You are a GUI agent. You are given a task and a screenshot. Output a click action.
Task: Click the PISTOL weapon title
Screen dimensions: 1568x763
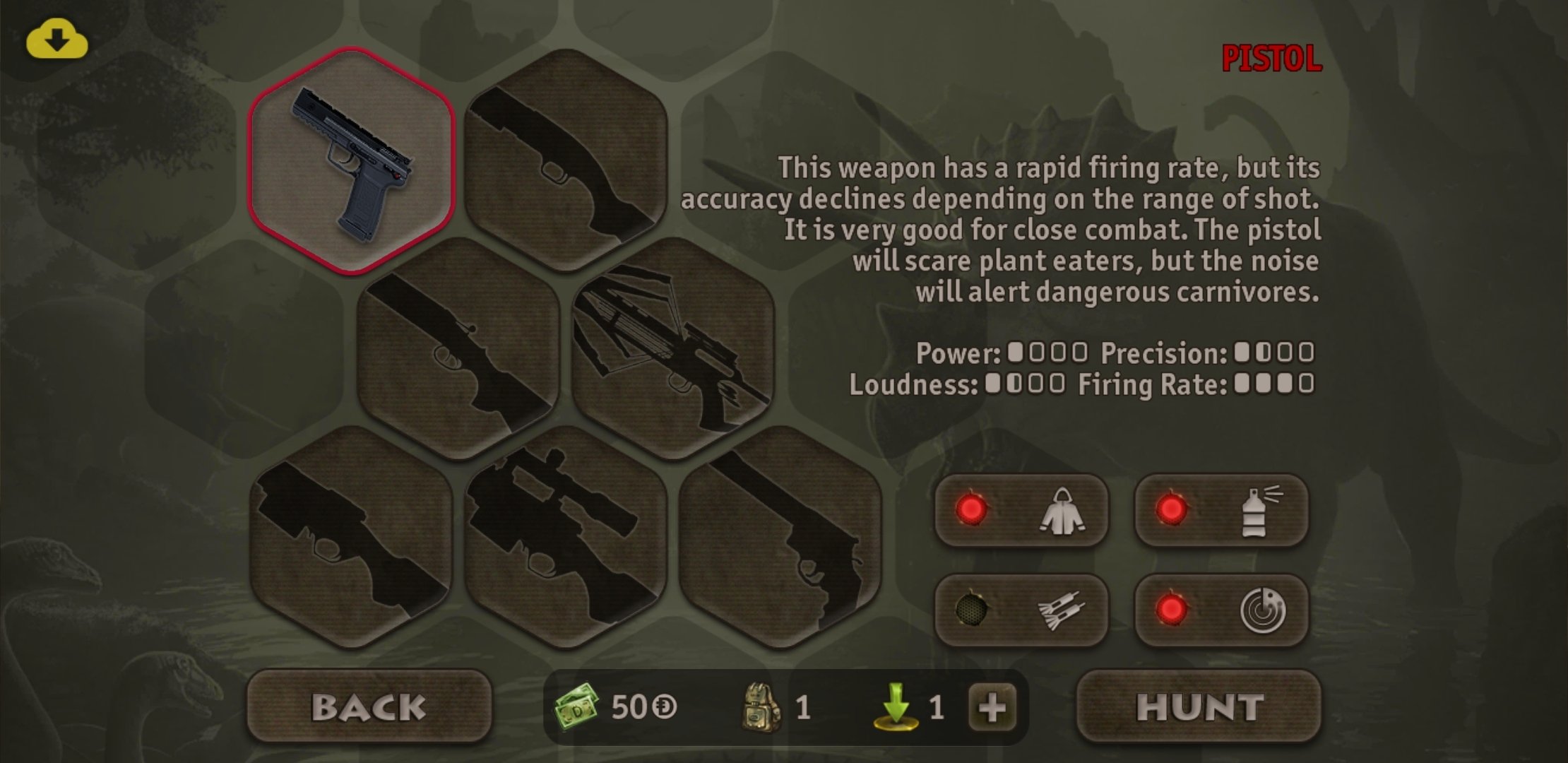pyautogui.click(x=1271, y=59)
